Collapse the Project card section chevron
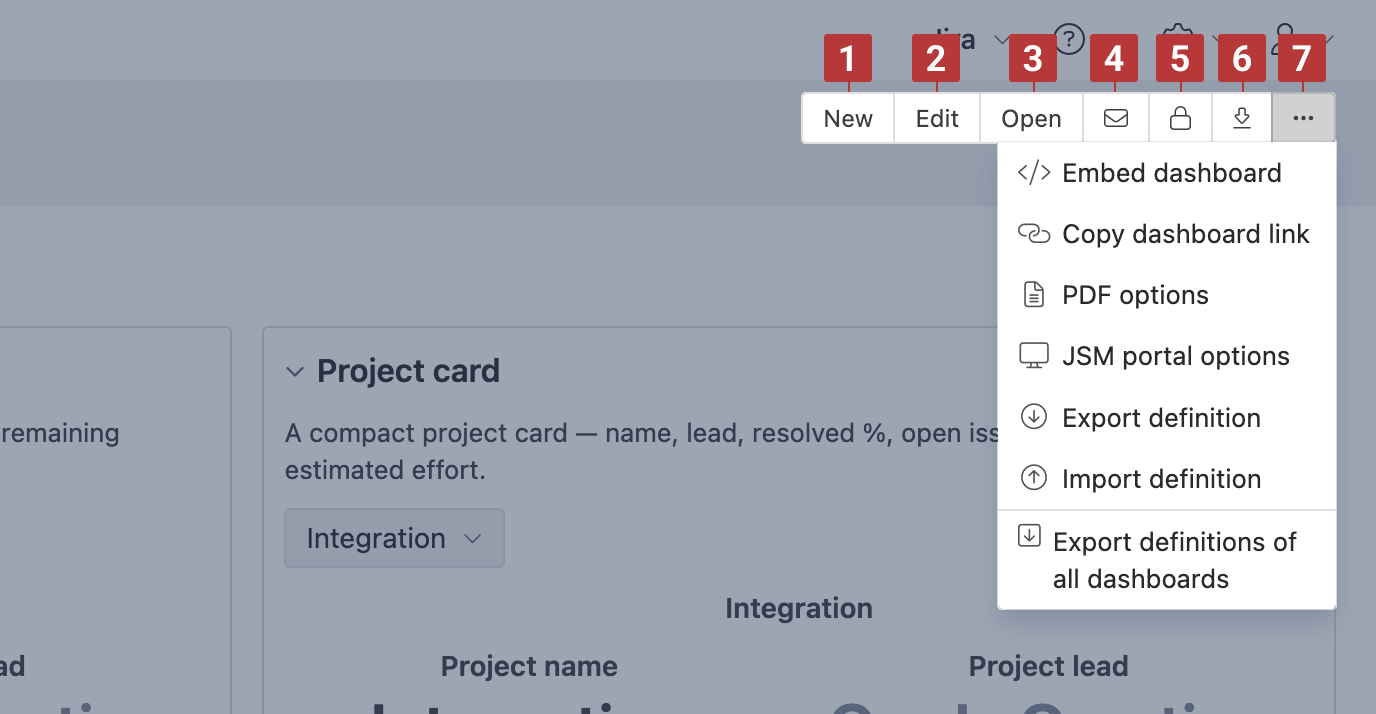The width and height of the screenshot is (1376, 714). pyautogui.click(x=294, y=372)
